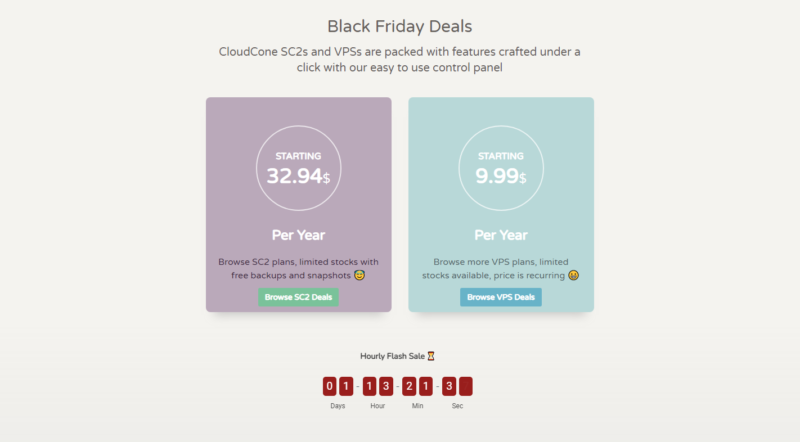Click the Browse SC2 Deals button
This screenshot has width=800, height=442.
298,297
